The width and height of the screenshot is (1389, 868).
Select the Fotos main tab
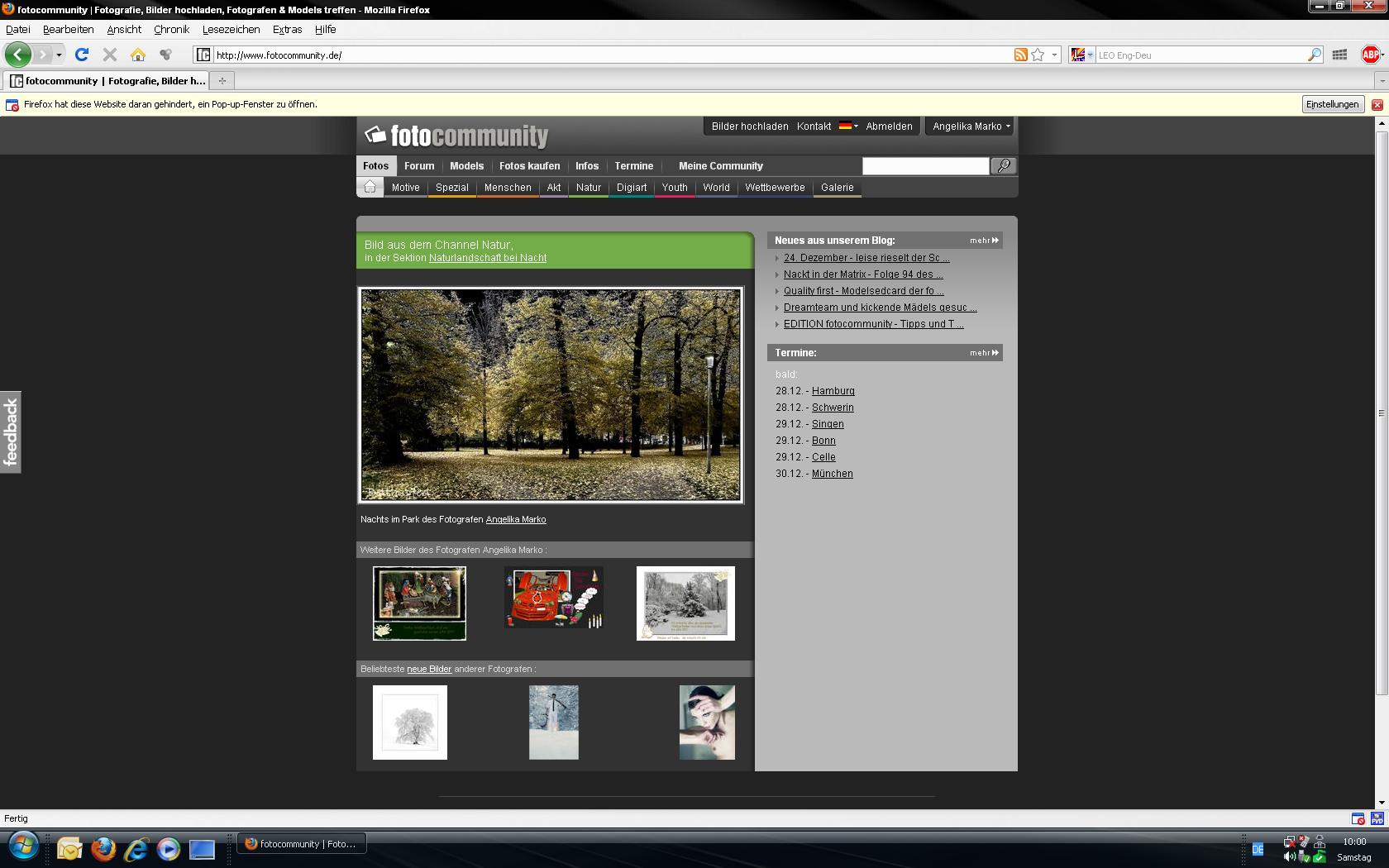[375, 165]
